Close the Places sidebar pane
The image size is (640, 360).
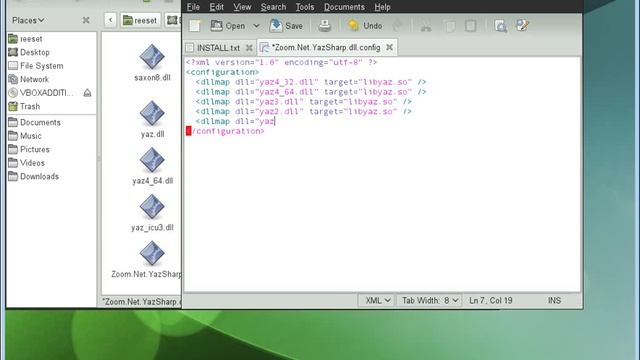coord(86,20)
